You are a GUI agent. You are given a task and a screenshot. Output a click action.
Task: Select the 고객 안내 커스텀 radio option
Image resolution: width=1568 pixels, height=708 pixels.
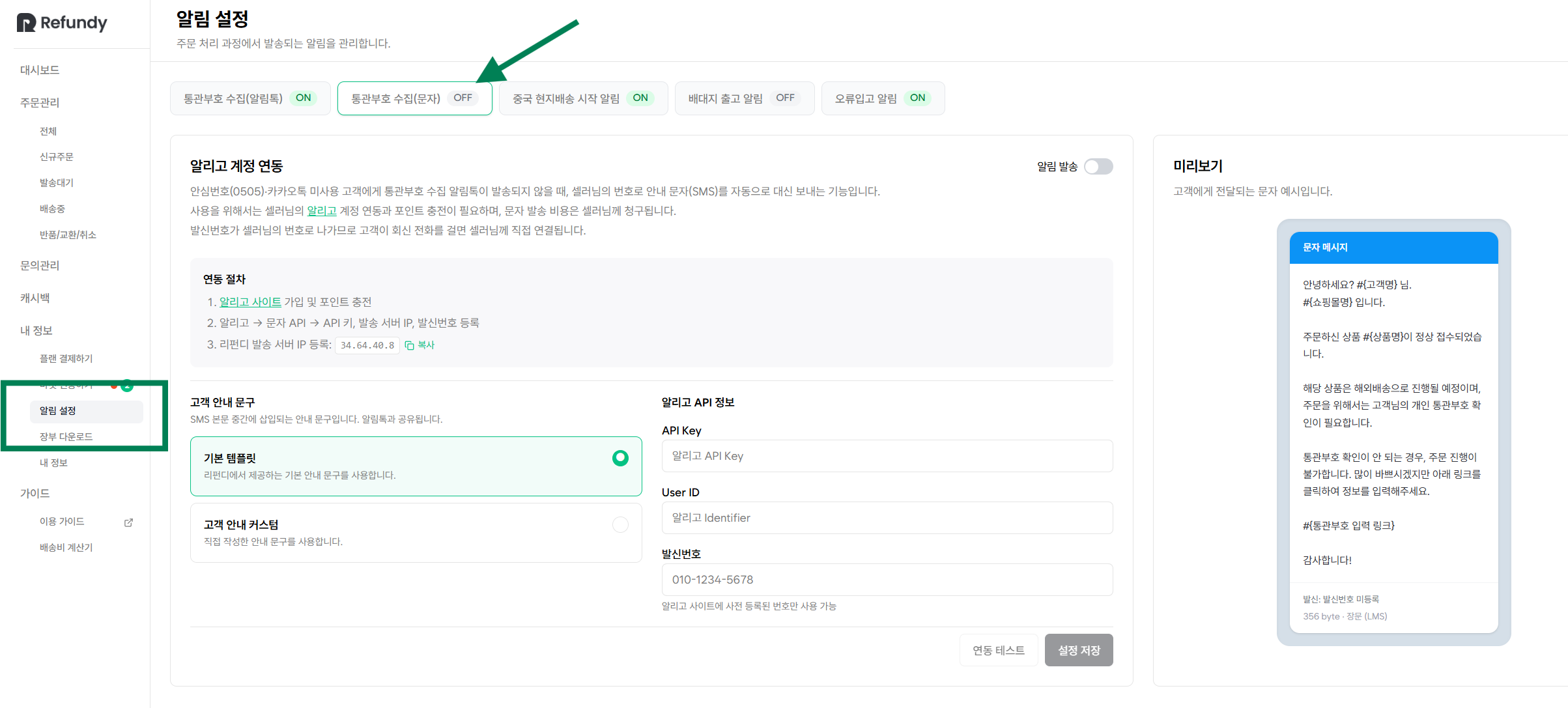tap(620, 524)
